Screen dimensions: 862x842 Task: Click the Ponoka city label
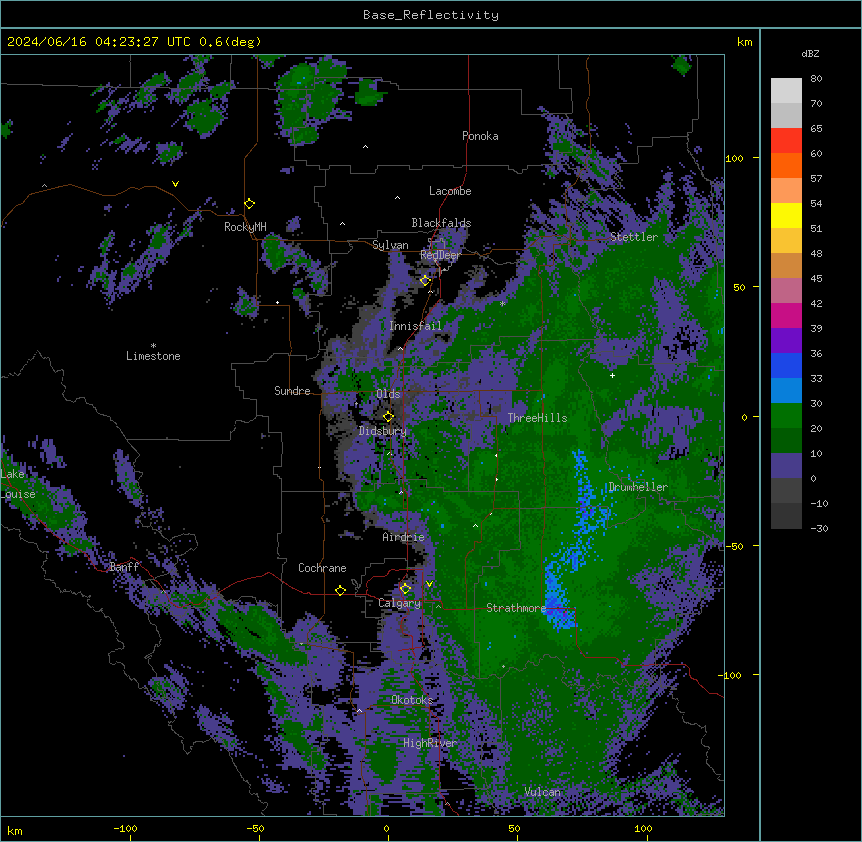point(480,136)
